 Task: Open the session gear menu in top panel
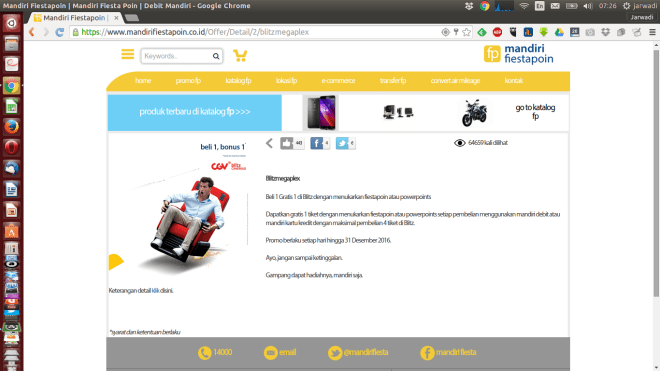tap(626, 6)
